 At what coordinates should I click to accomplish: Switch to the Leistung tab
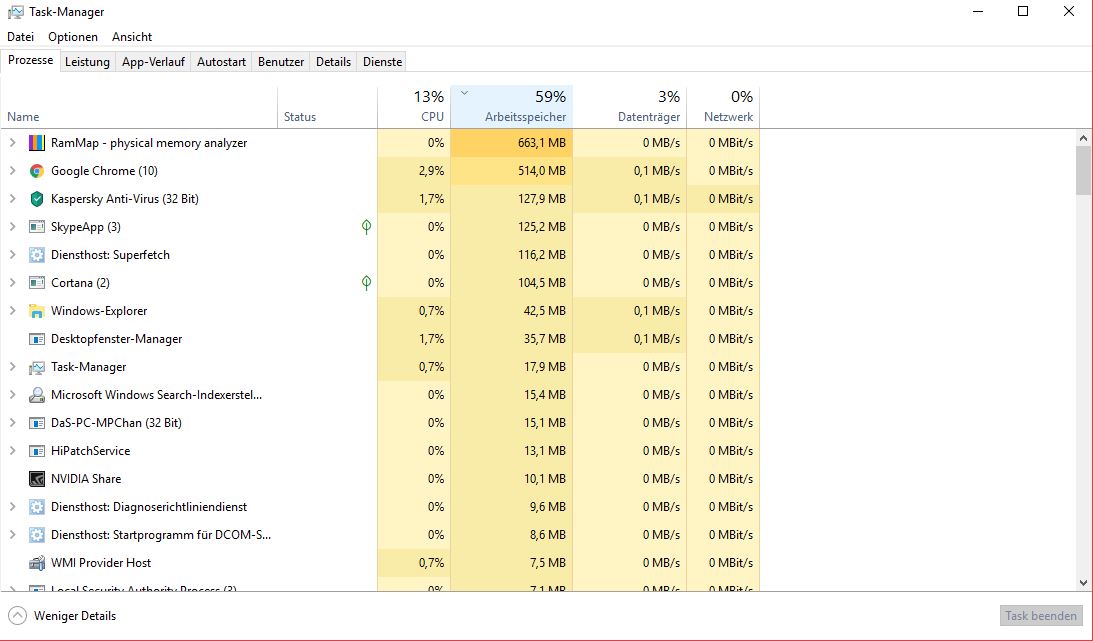tap(87, 62)
